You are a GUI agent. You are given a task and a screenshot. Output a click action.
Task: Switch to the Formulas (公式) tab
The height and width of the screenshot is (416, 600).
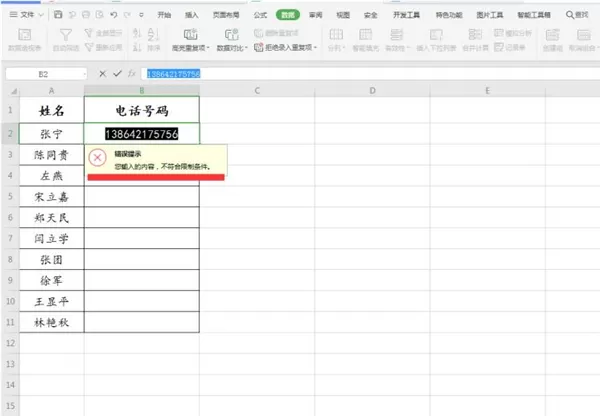click(260, 15)
